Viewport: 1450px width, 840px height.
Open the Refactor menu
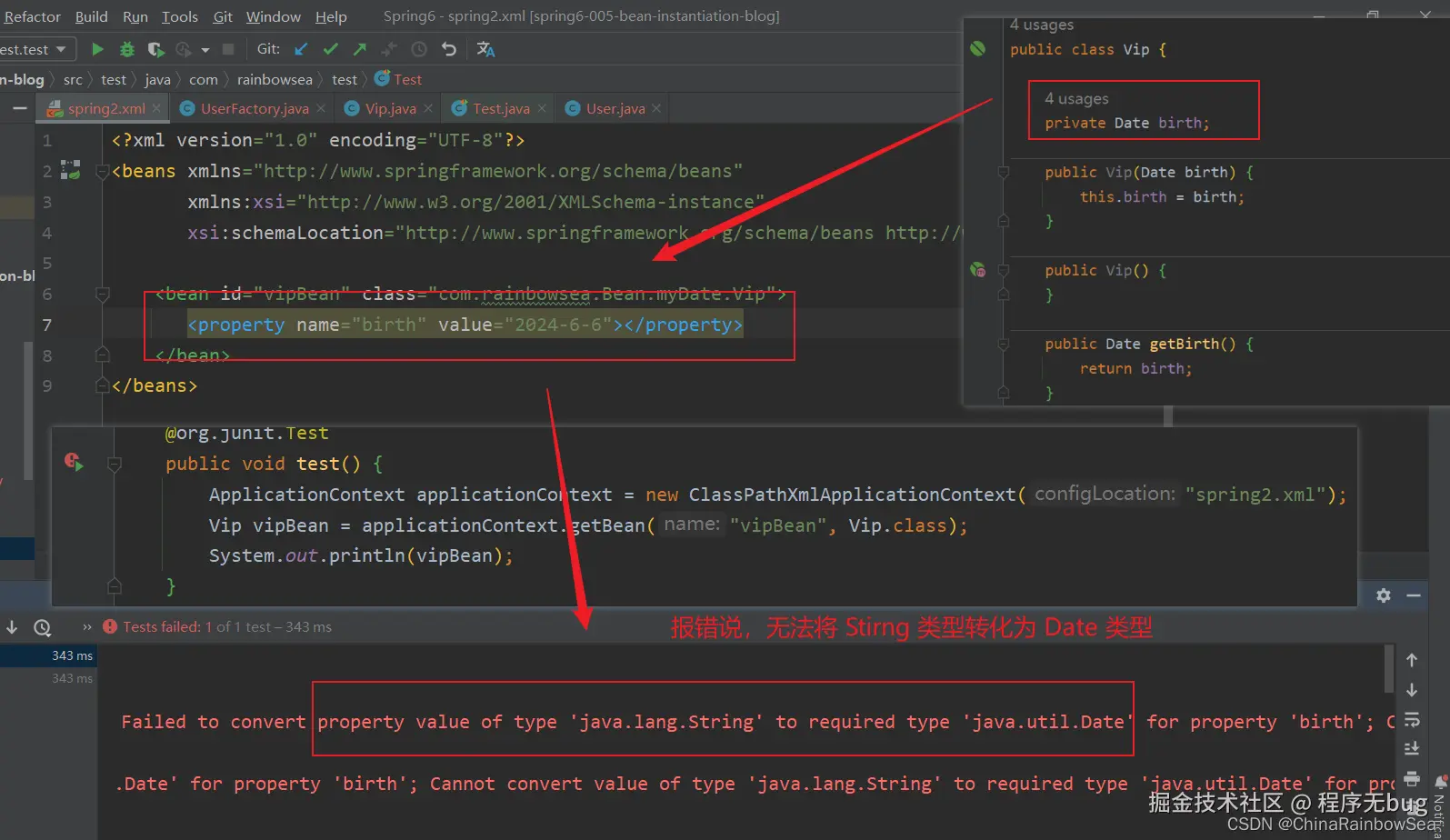pyautogui.click(x=32, y=16)
